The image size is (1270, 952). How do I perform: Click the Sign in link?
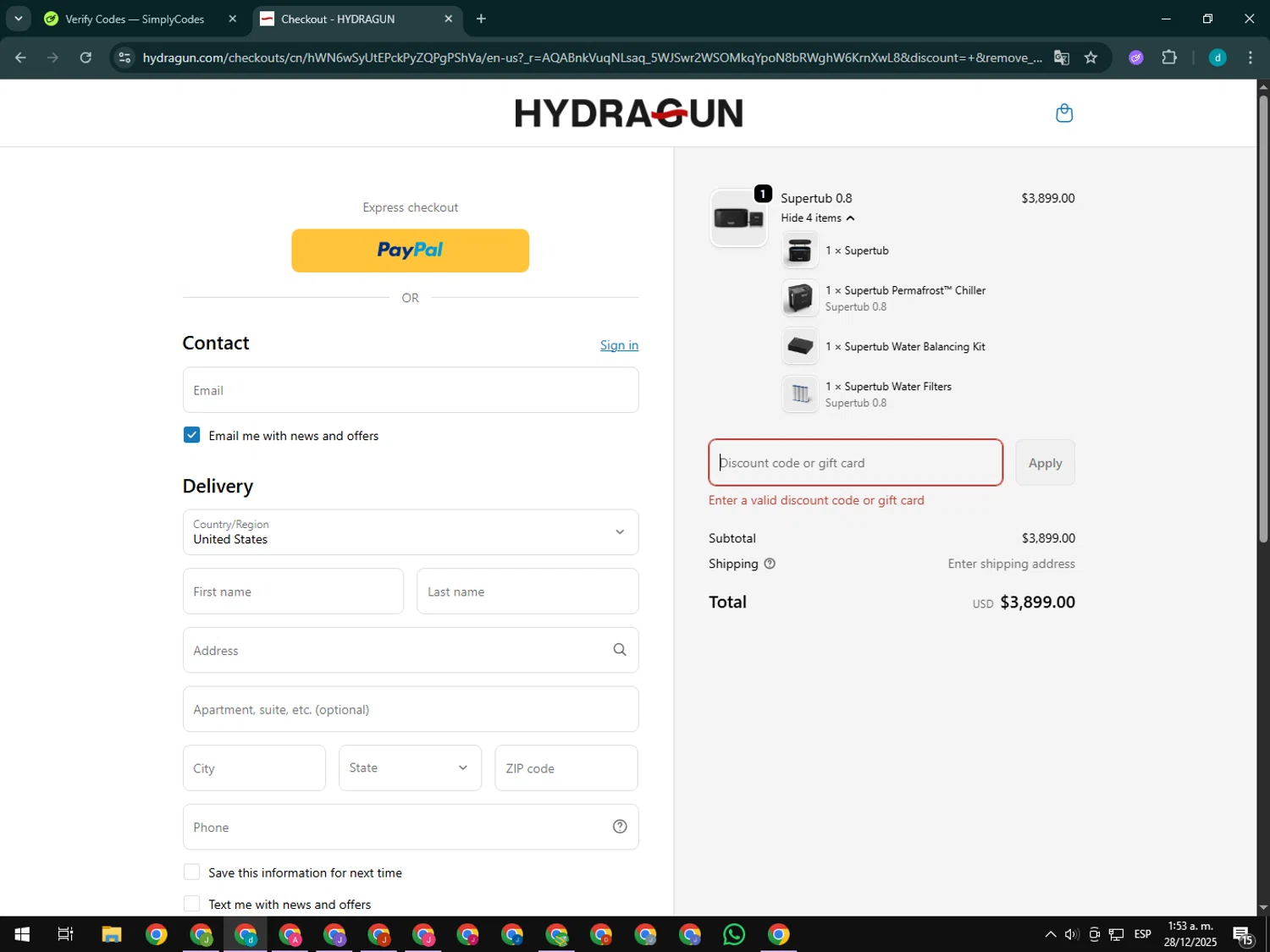619,345
